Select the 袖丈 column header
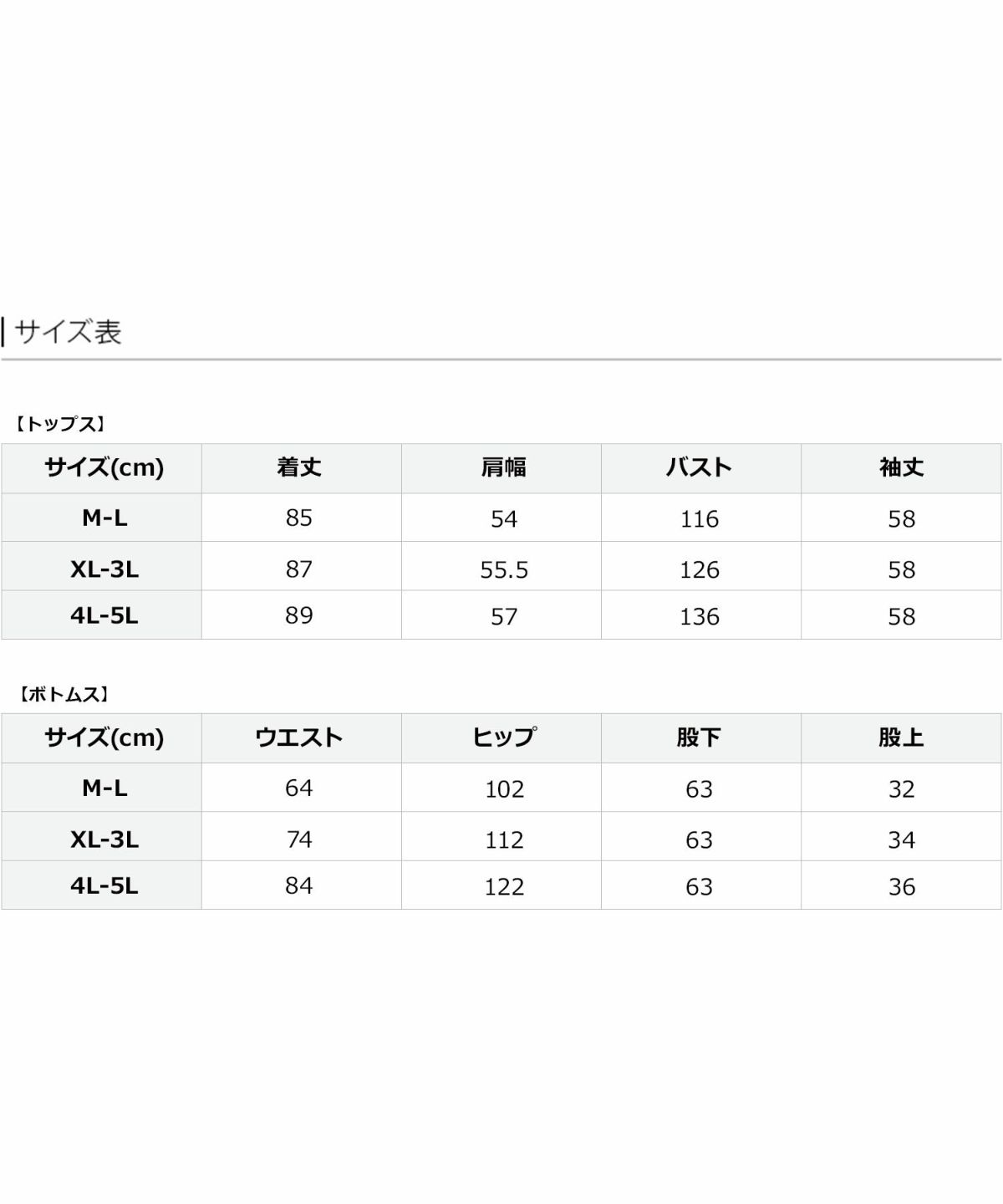Screen dimensions: 1003x1204 [x=901, y=467]
